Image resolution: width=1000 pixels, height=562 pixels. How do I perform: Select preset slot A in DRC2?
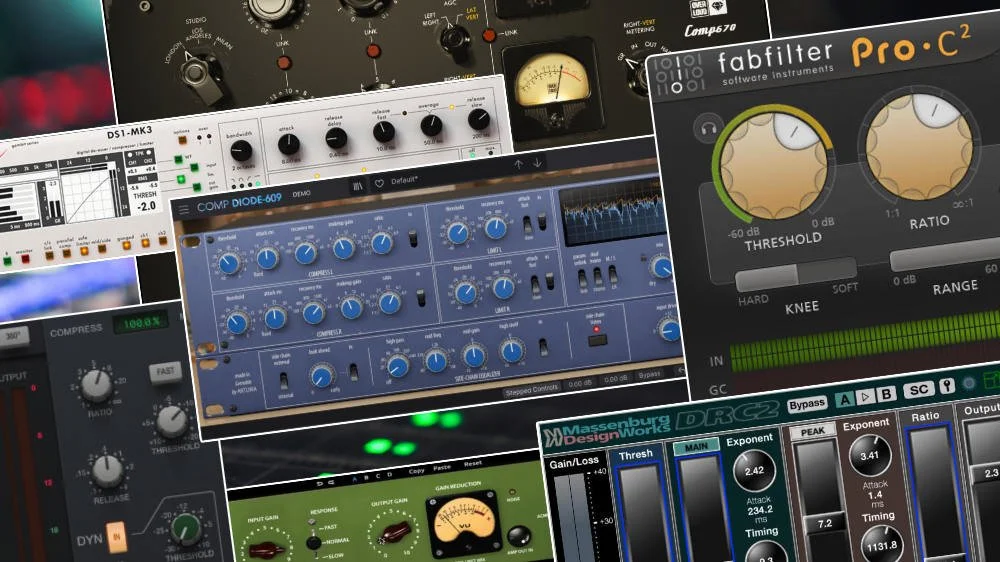coord(844,399)
